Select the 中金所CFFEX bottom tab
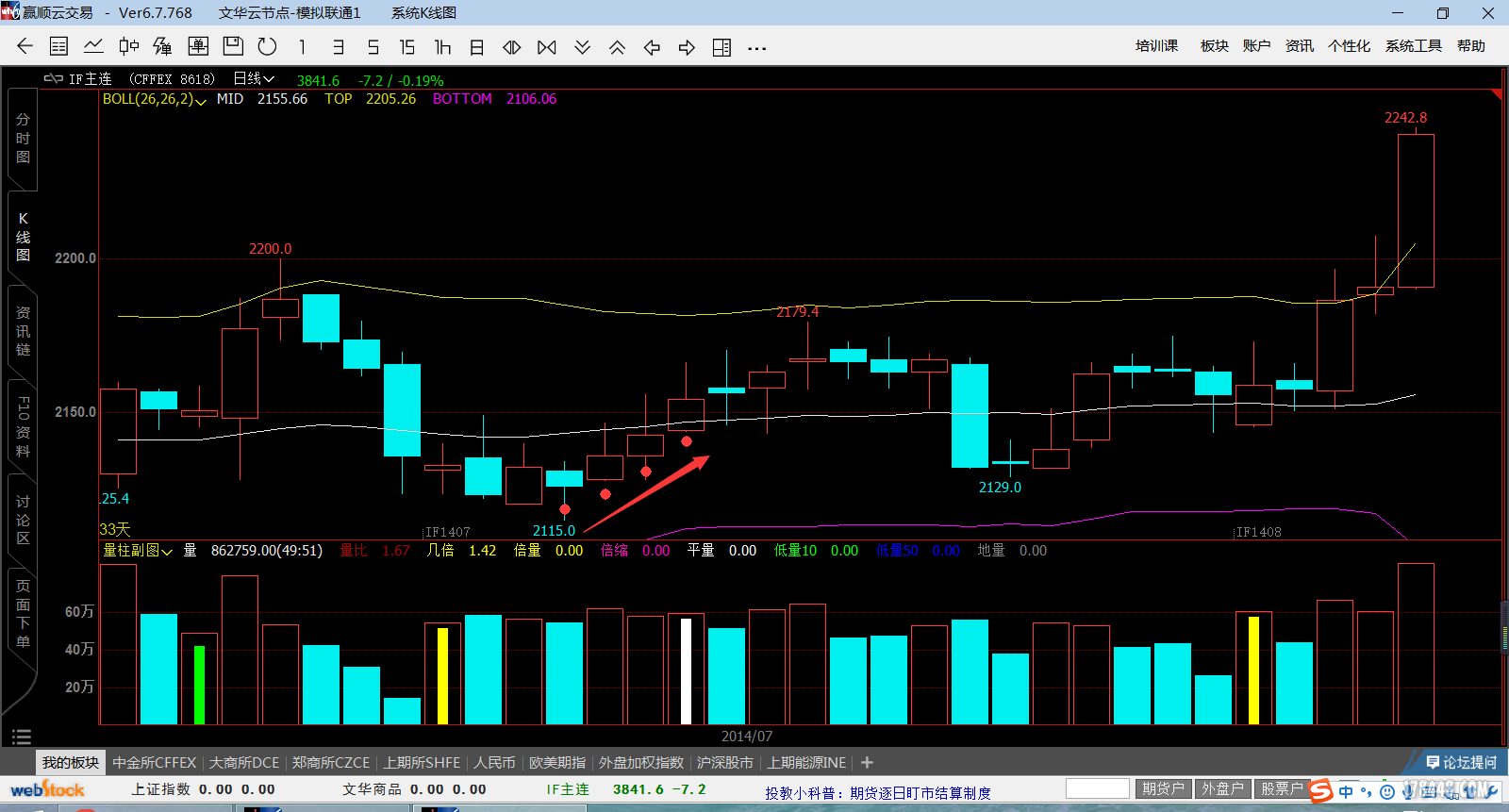Viewport: 1509px width, 812px height. (x=154, y=762)
